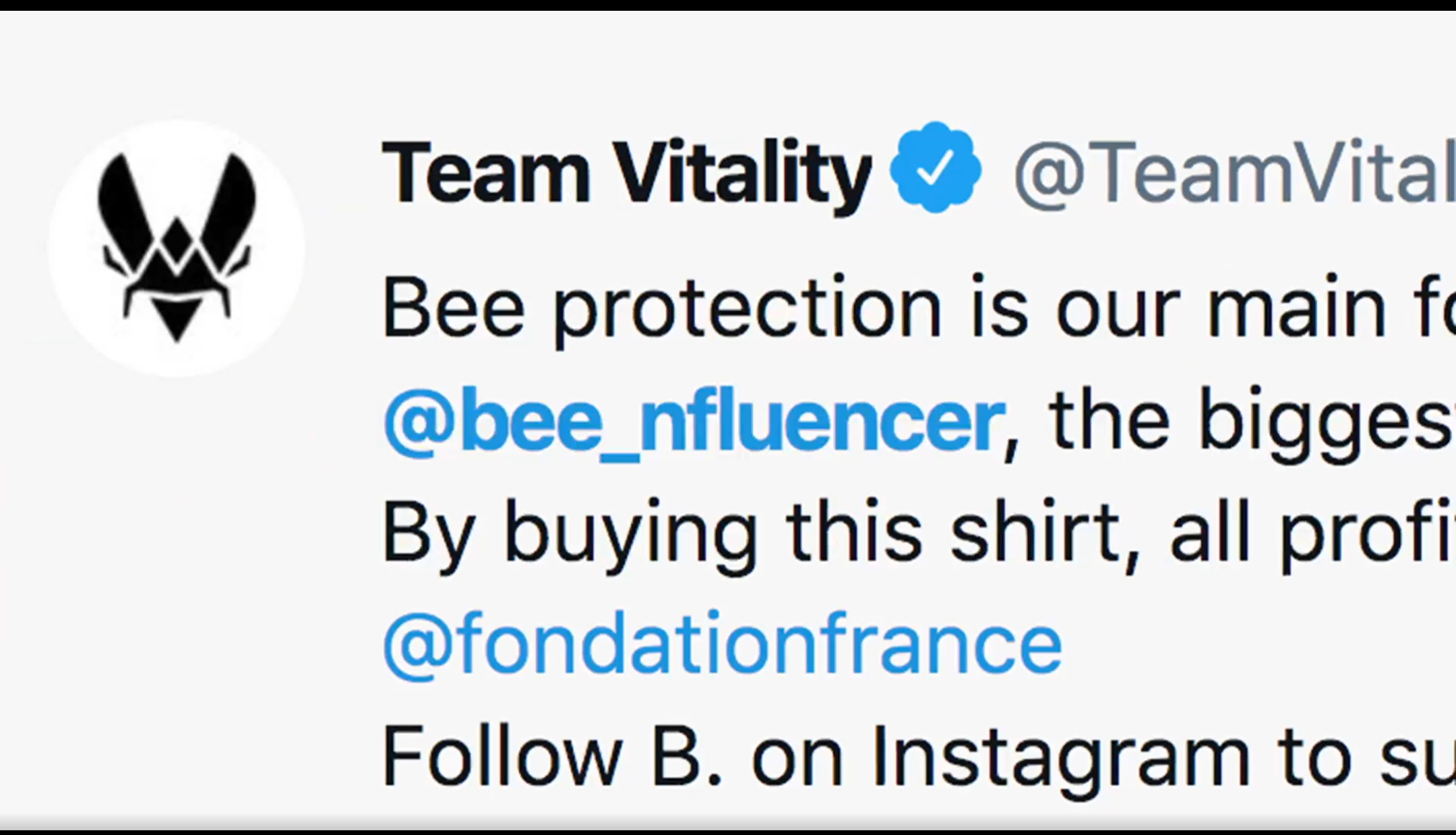Screen dimensions: 1456x835
Task: Follow the @fondationfrance mention link
Action: (x=723, y=644)
